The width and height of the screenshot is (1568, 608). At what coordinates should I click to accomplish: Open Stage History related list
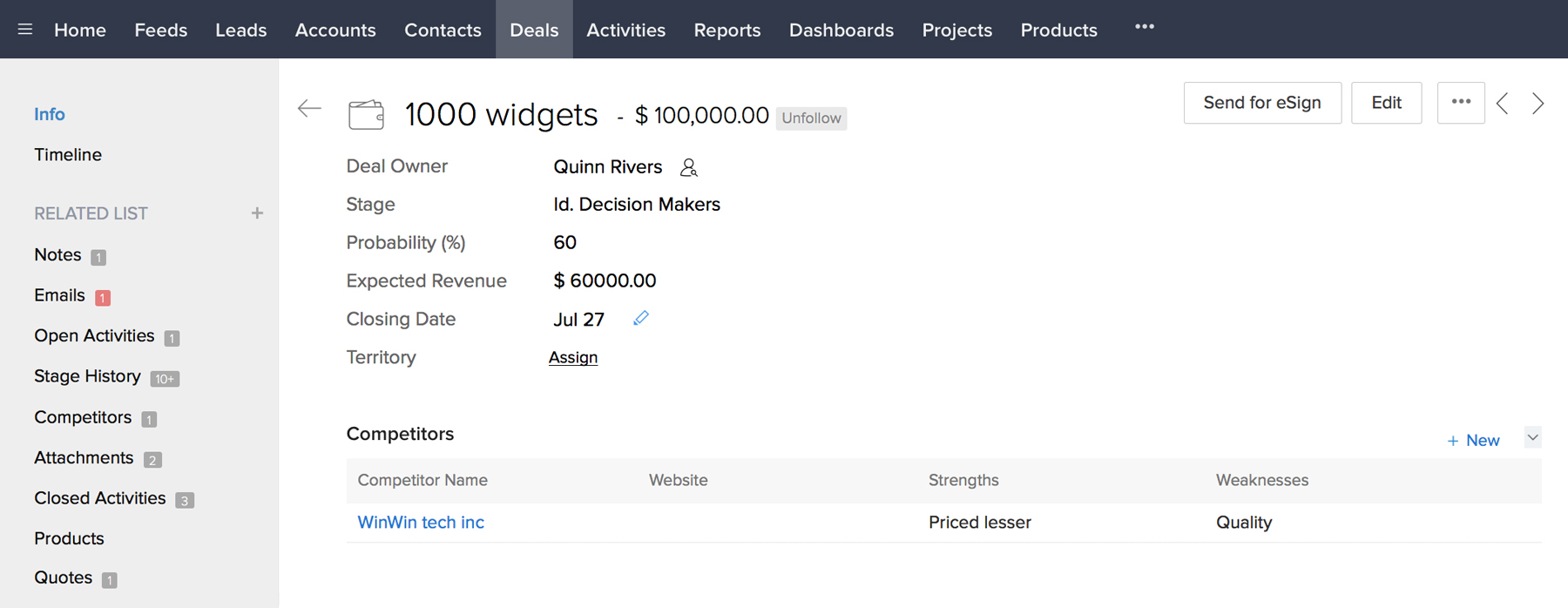87,376
